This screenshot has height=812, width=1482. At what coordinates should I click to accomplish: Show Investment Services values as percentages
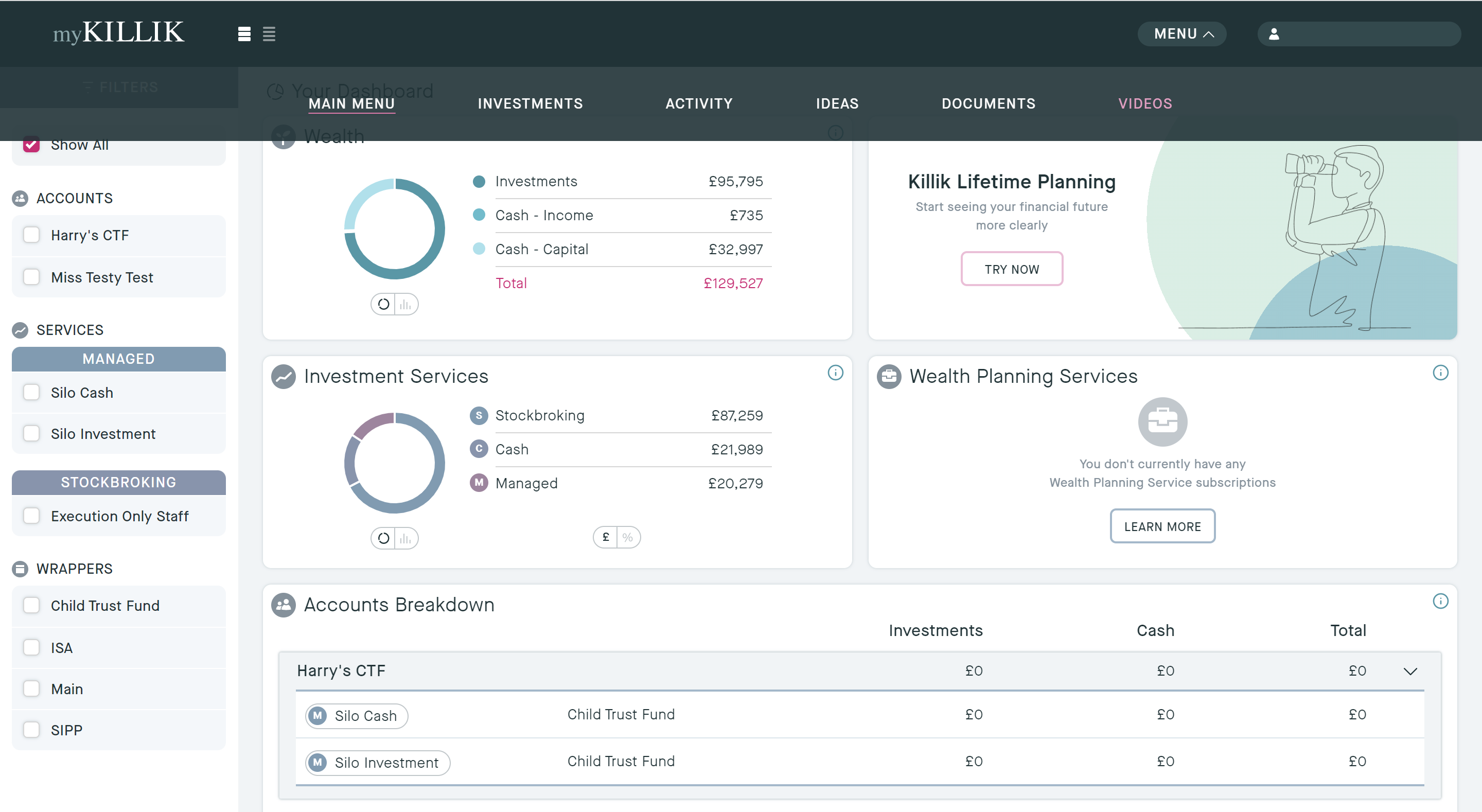[x=628, y=538]
